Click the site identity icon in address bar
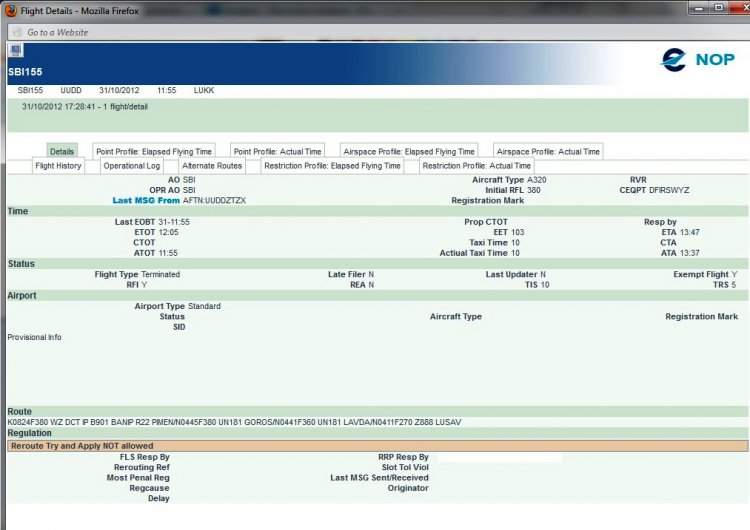Viewport: 750px width, 530px height. [17, 32]
